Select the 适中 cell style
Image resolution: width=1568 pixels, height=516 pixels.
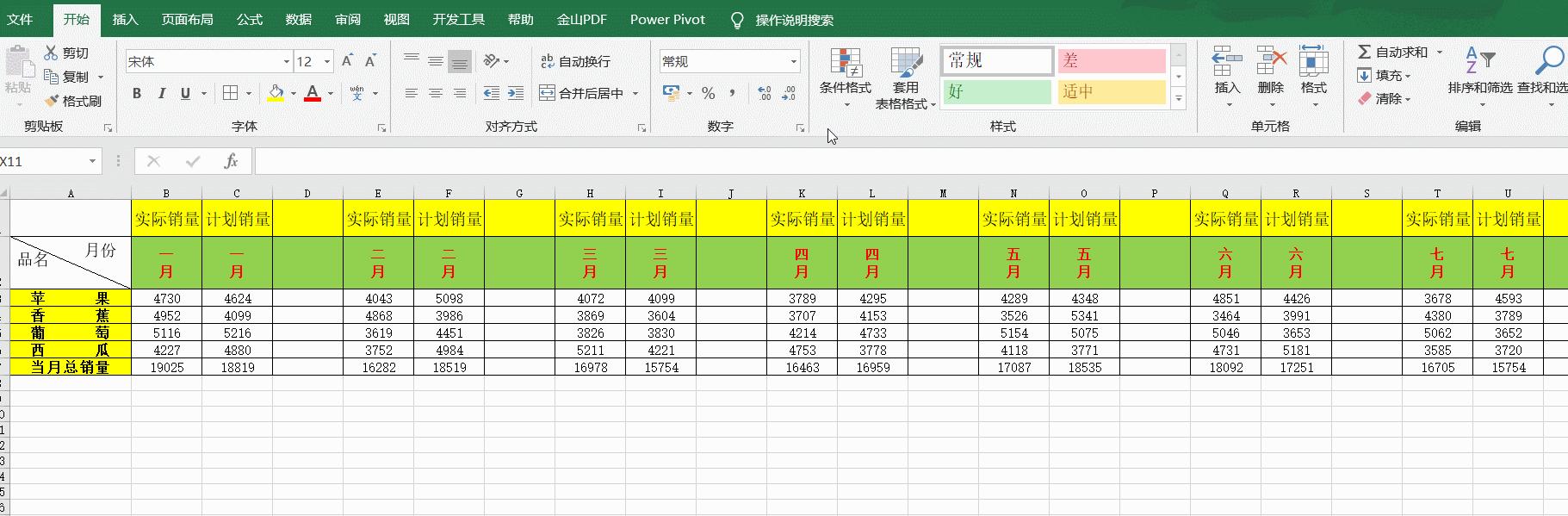coord(1112,91)
